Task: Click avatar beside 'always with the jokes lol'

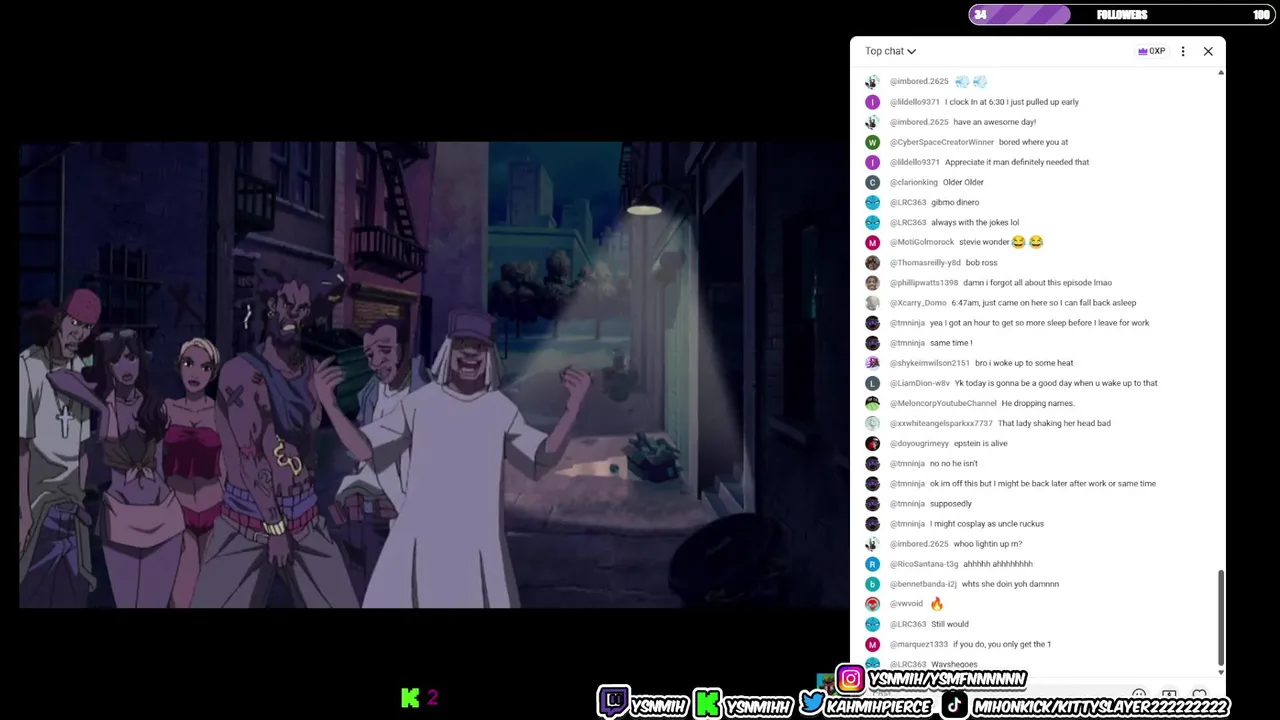Action: [872, 222]
